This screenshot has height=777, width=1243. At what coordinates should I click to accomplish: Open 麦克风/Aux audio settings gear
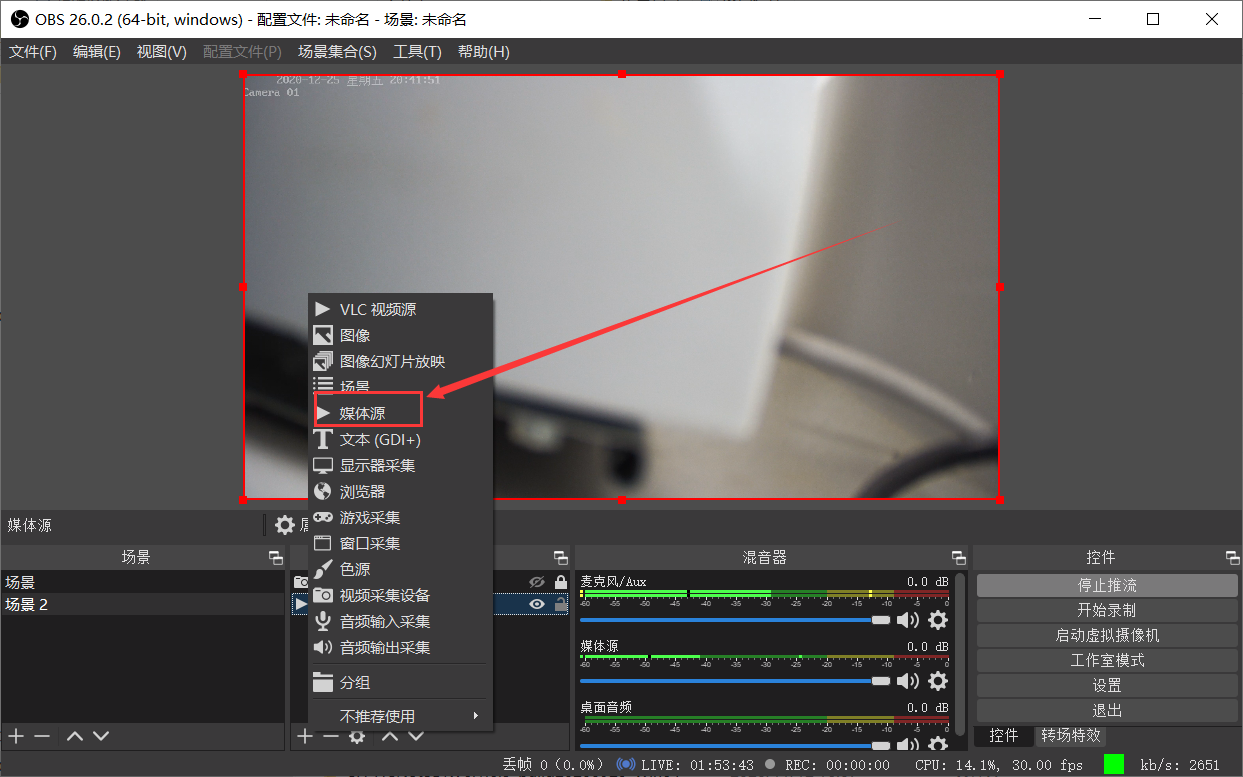point(938,620)
